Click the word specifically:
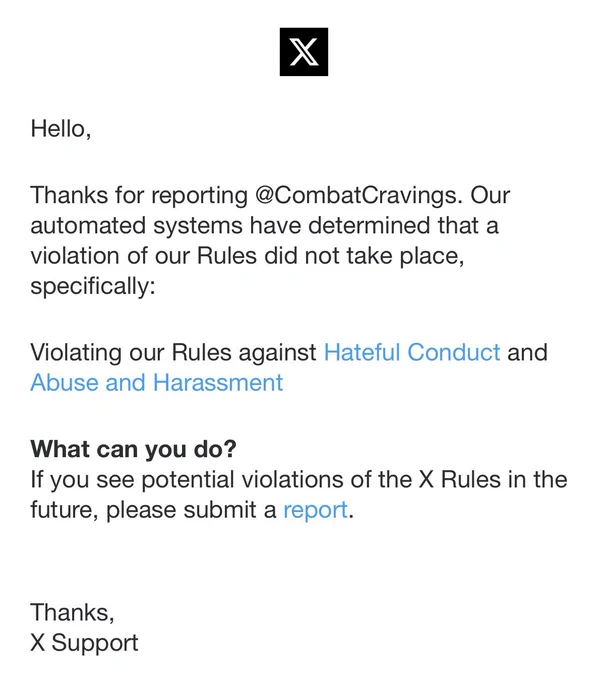Screen dimensions: 608x680 coord(93,286)
